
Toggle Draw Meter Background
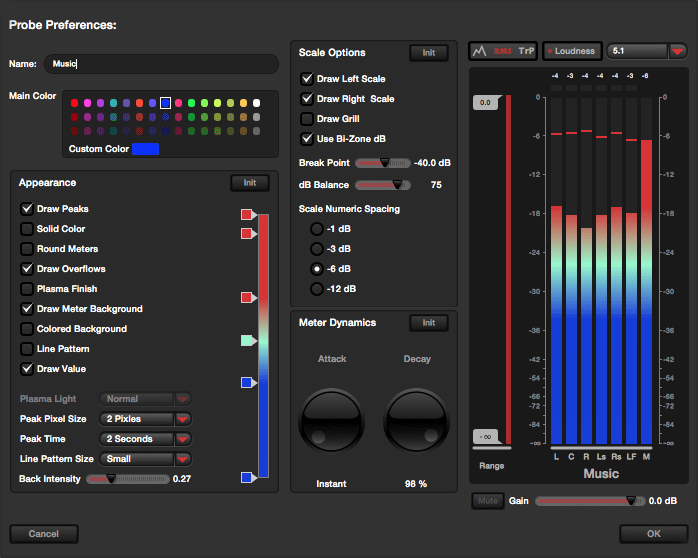coord(27,309)
